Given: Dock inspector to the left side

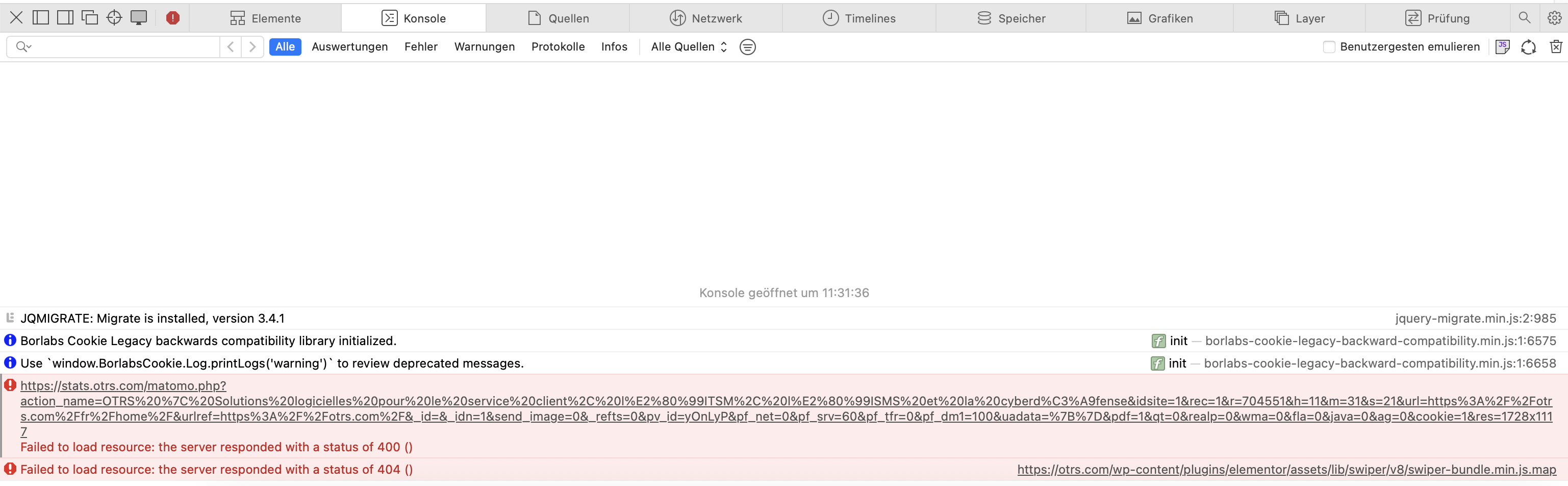Looking at the screenshot, I should tap(41, 18).
